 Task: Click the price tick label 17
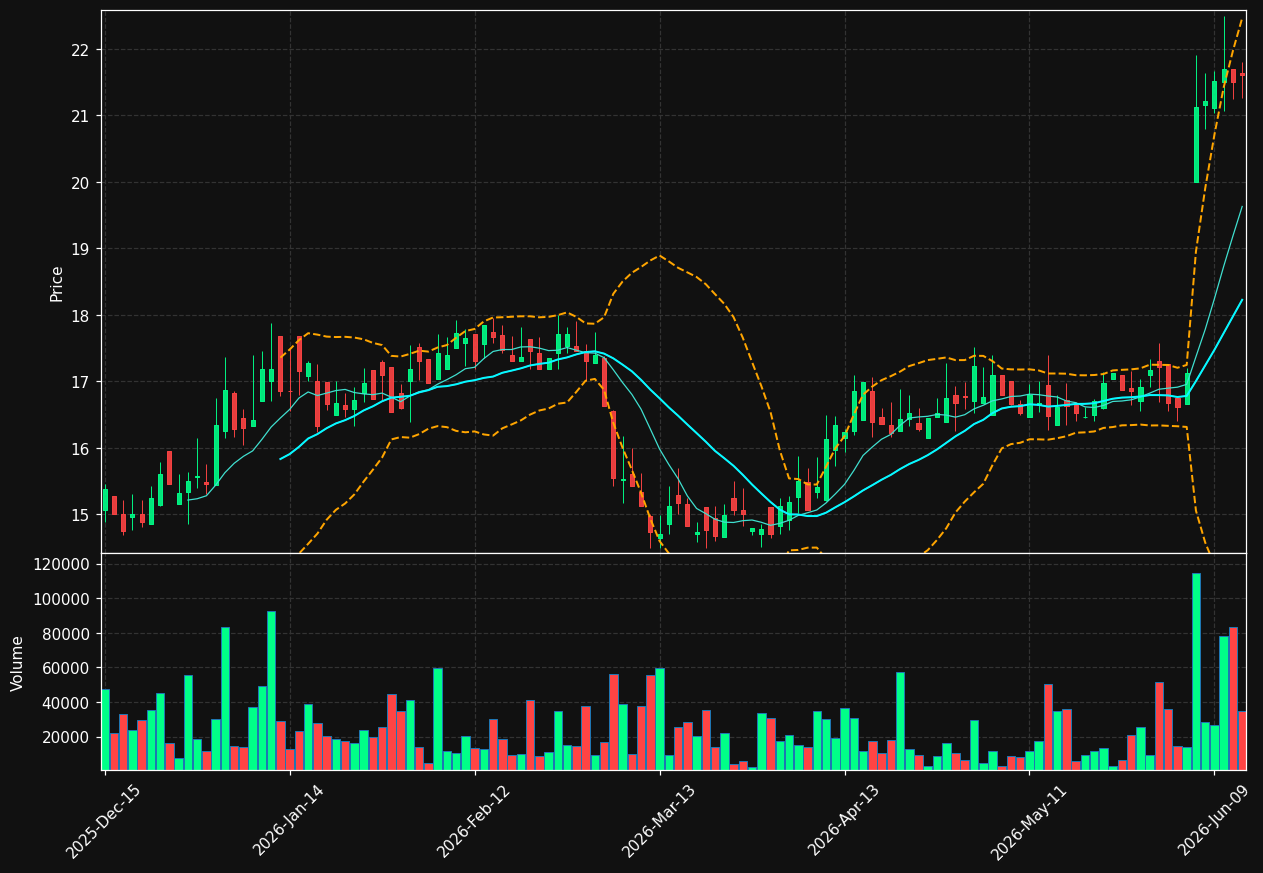point(80,382)
